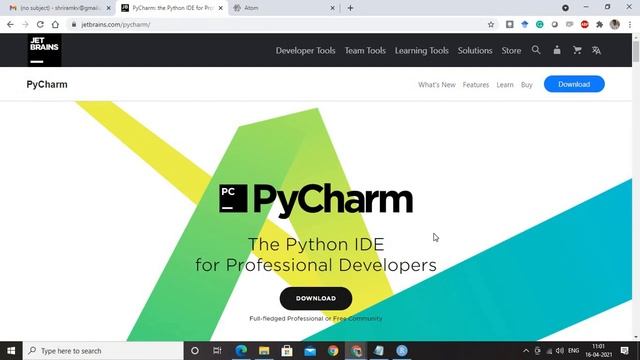Click the browser home icon
The image size is (640, 360).
[55, 24]
